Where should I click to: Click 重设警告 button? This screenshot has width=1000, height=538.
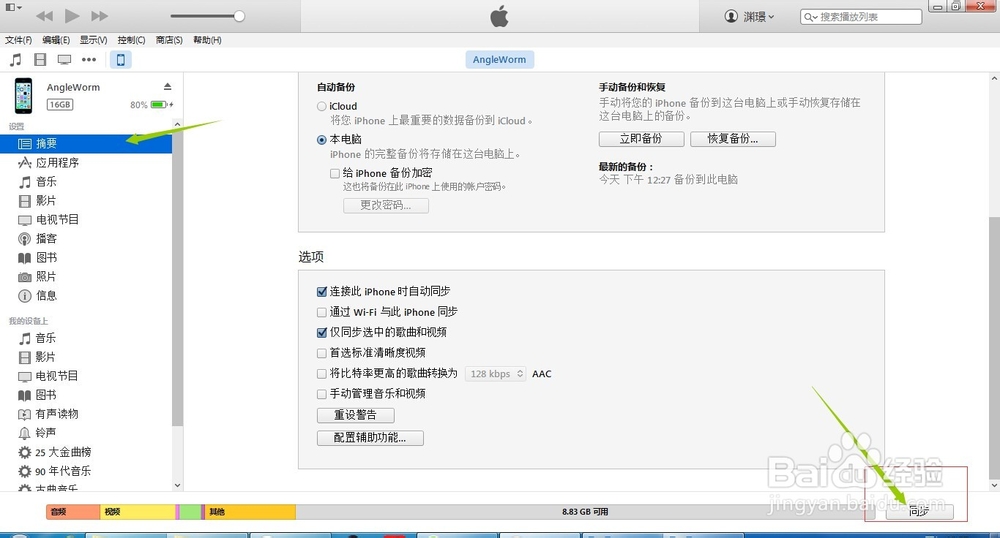356,415
